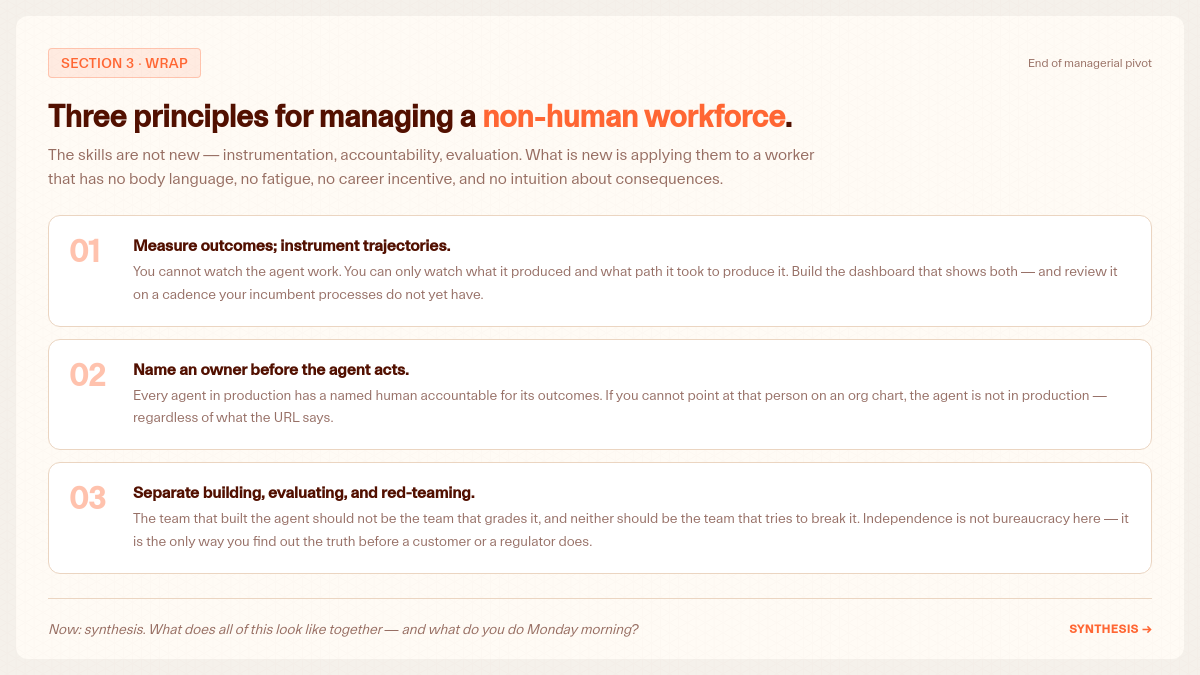Select the 02 number marker
Screen dimensions: 1200x675
(88, 375)
